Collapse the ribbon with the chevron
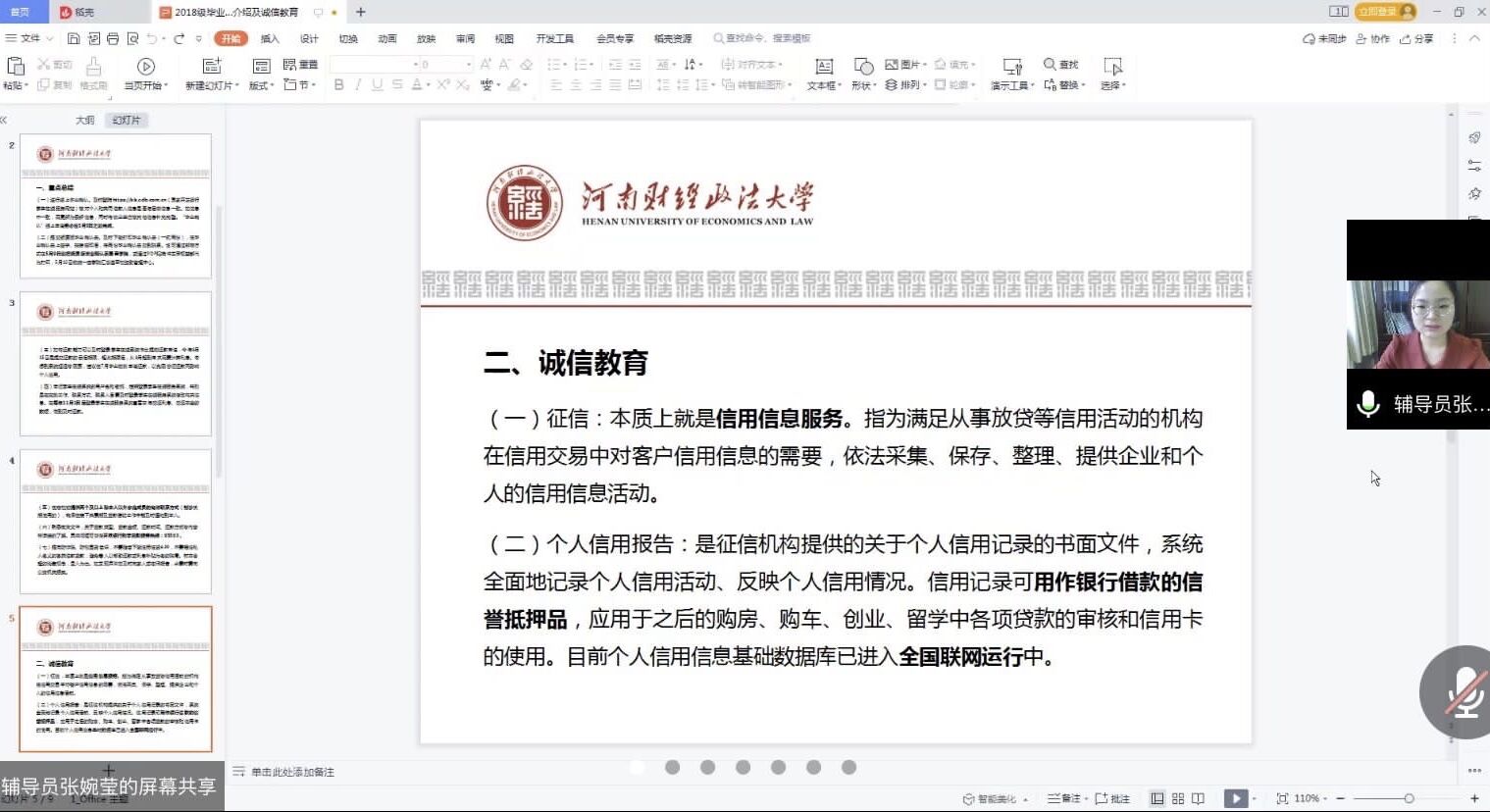 [1474, 38]
